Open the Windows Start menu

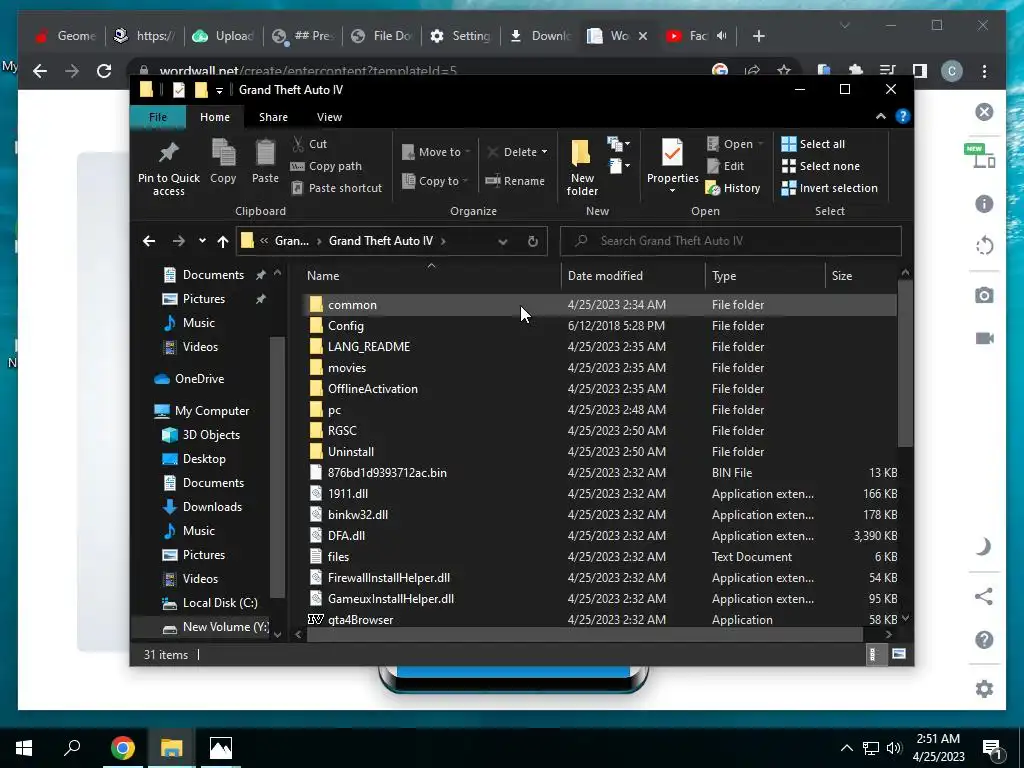click(24, 748)
